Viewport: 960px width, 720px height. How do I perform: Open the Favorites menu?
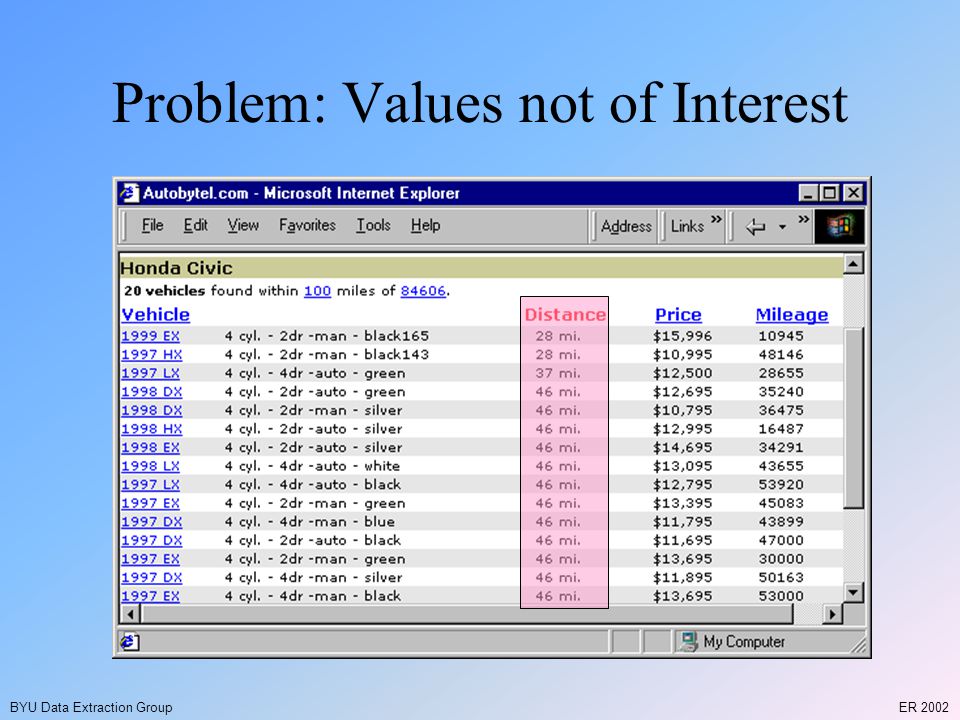pyautogui.click(x=307, y=225)
